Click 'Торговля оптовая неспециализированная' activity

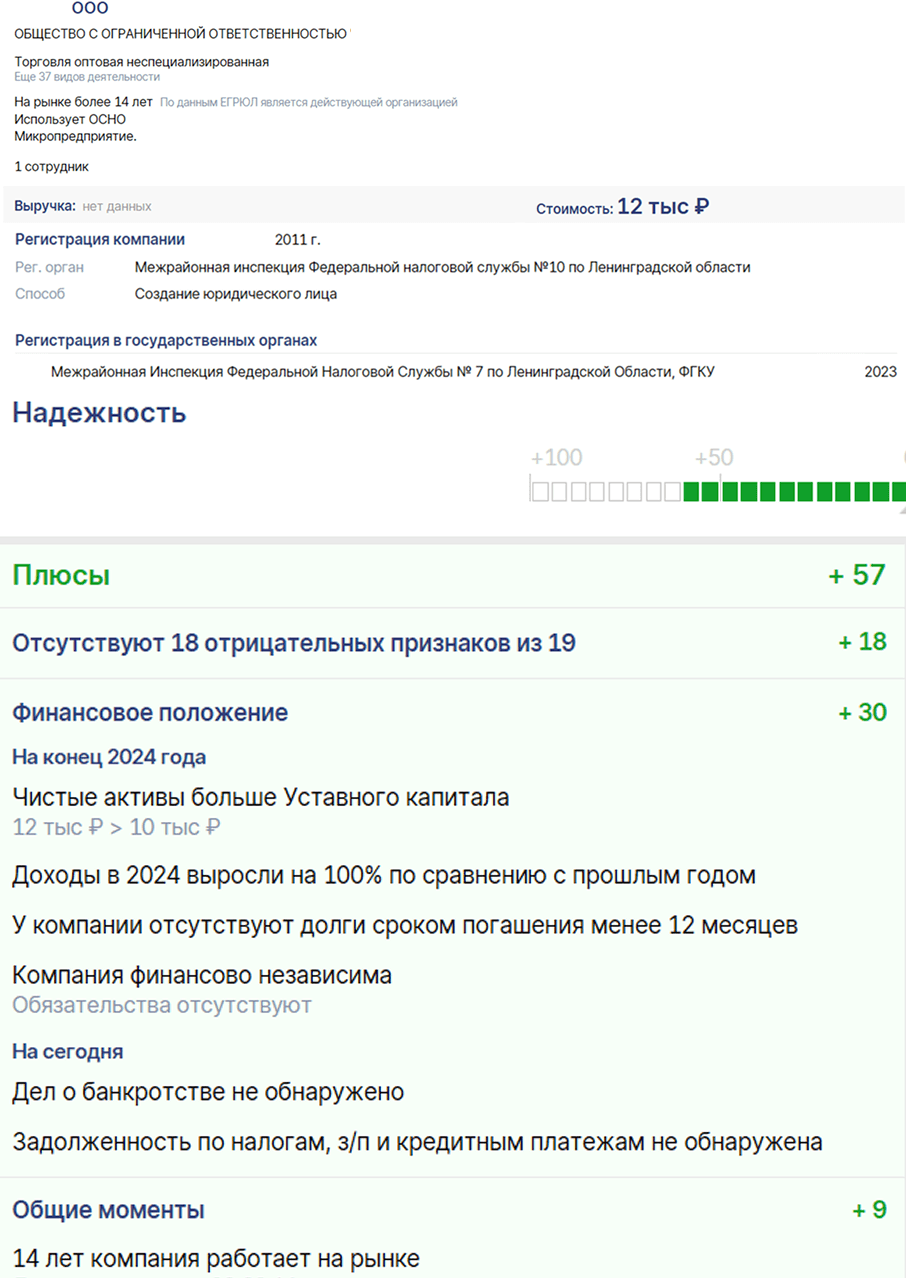[142, 62]
